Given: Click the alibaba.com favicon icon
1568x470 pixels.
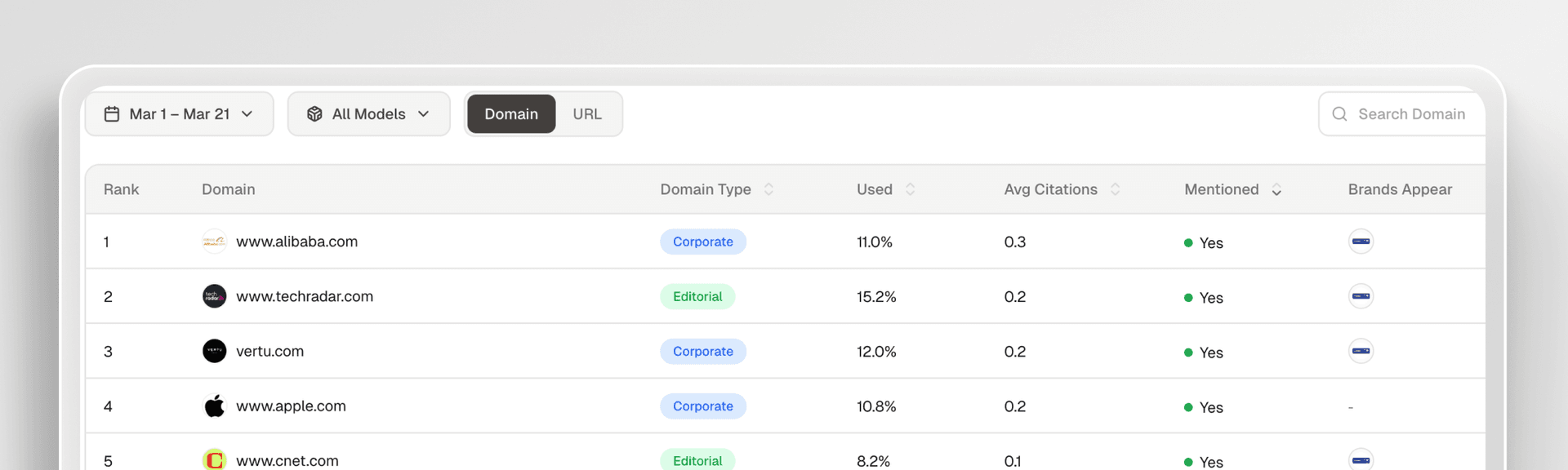Looking at the screenshot, I should point(214,242).
